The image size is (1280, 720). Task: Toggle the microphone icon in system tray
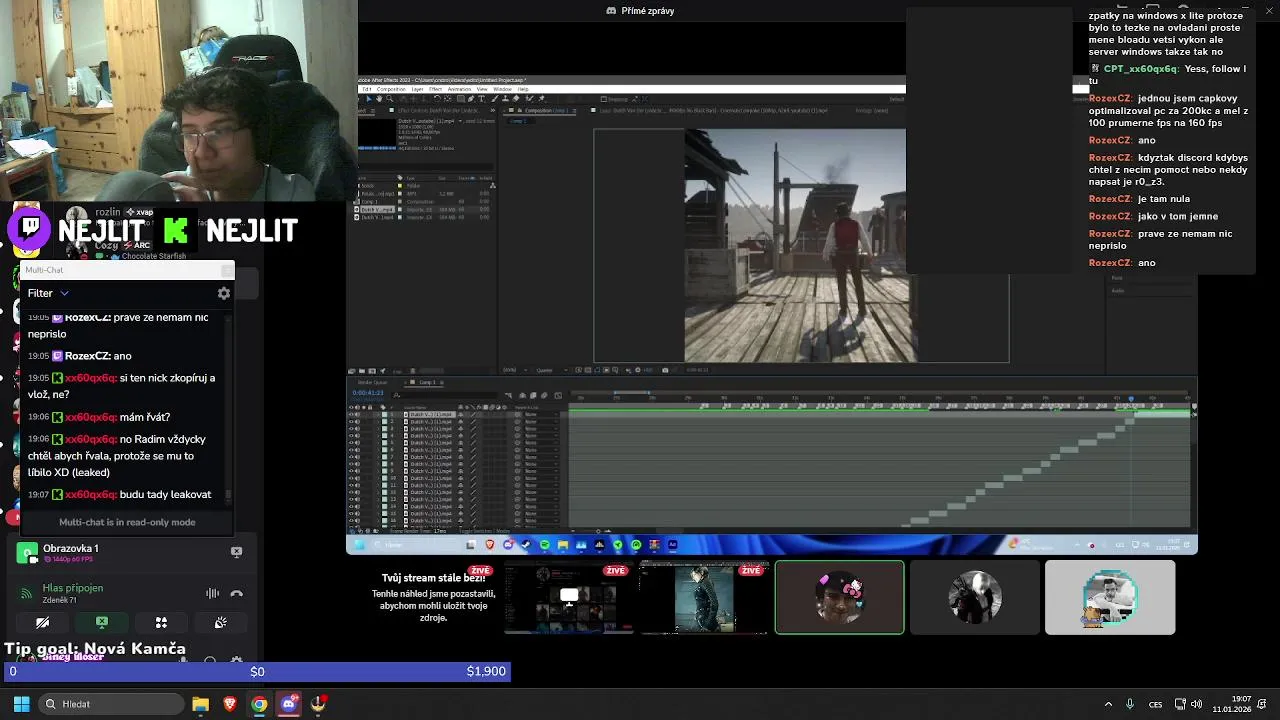coord(1130,704)
